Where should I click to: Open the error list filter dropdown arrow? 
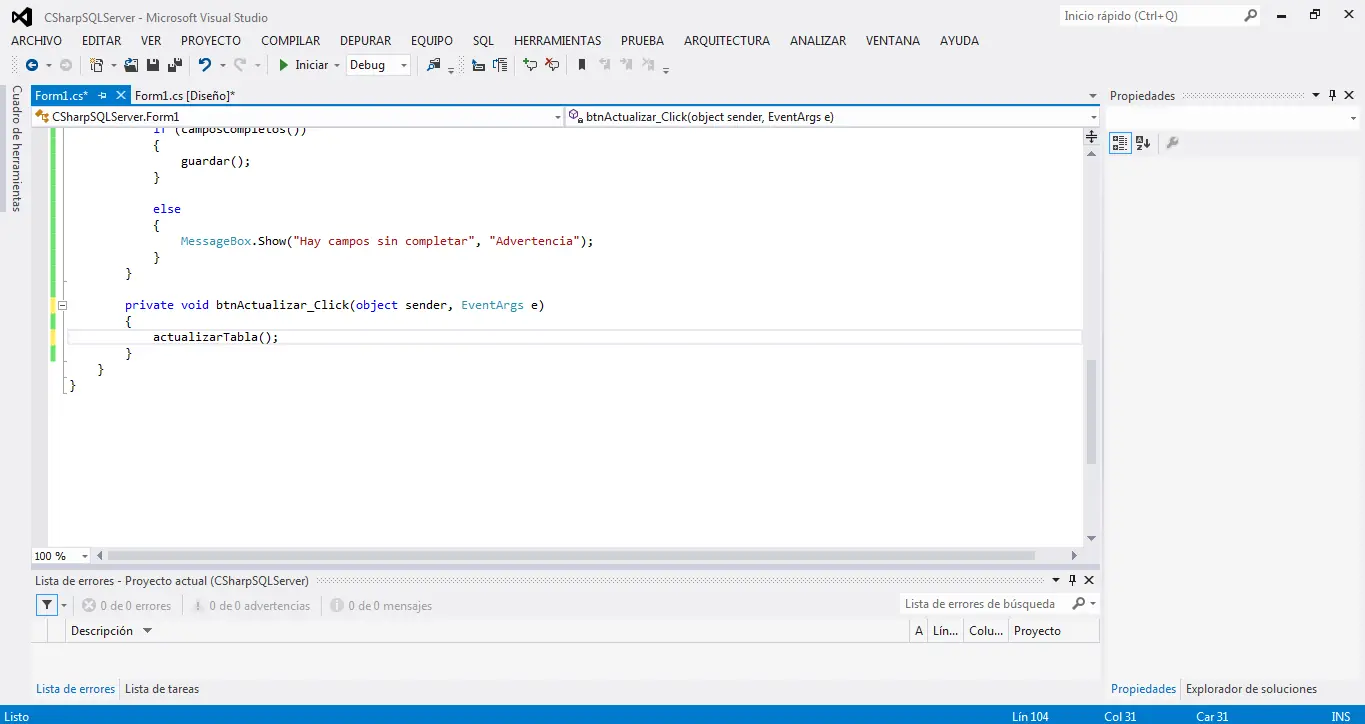pyautogui.click(x=65, y=605)
